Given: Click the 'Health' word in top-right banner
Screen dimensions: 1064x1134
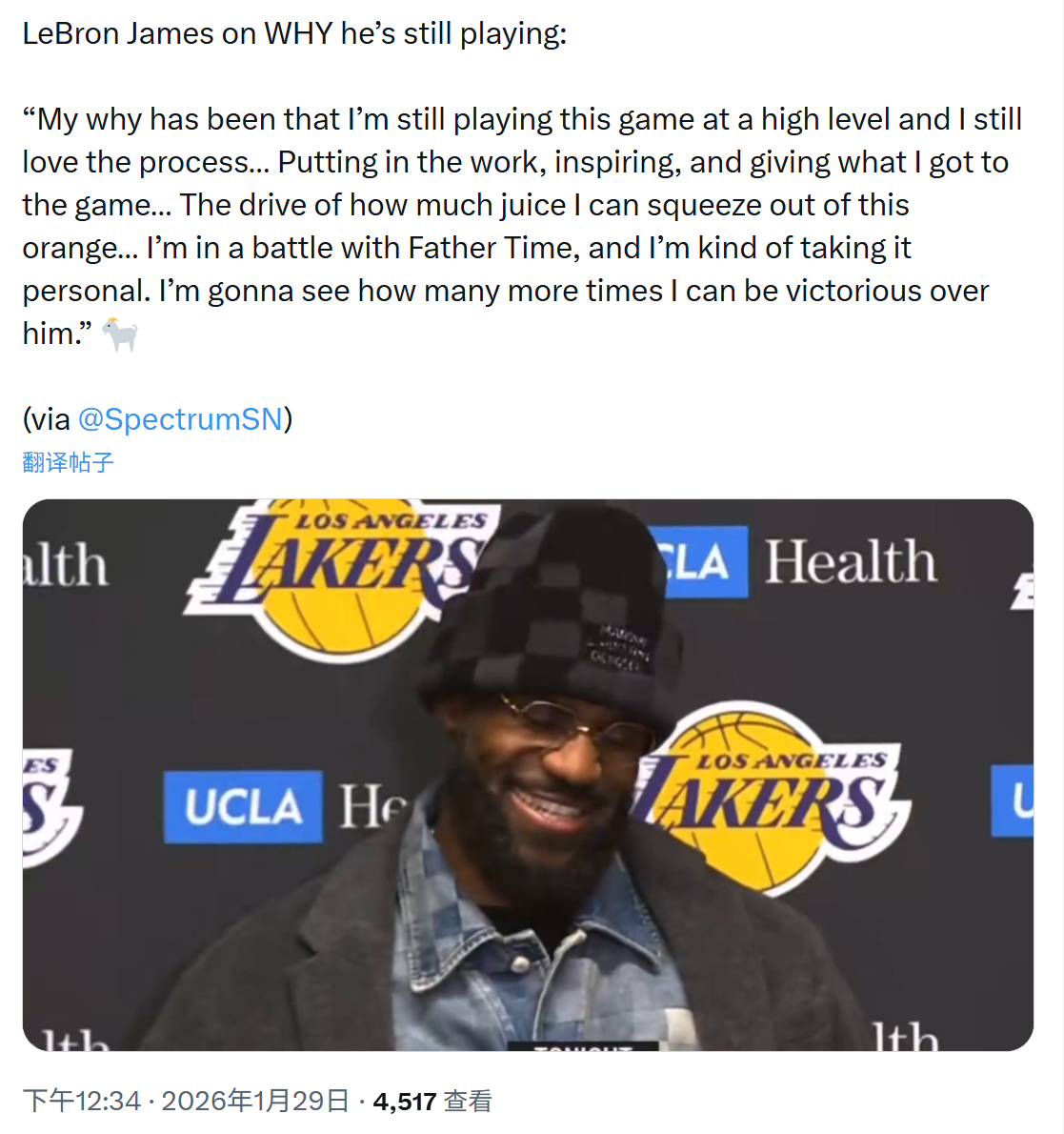Looking at the screenshot, I should 851,562.
